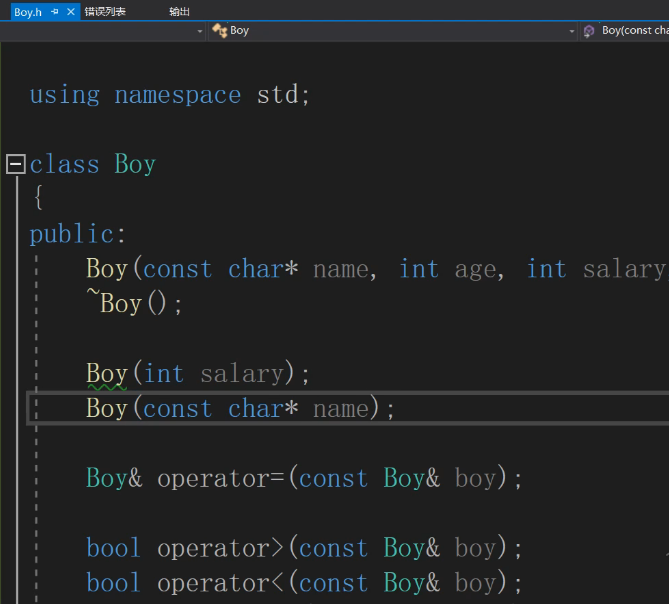669x604 pixels.
Task: Close the Boy.h tab
Action: coord(71,12)
